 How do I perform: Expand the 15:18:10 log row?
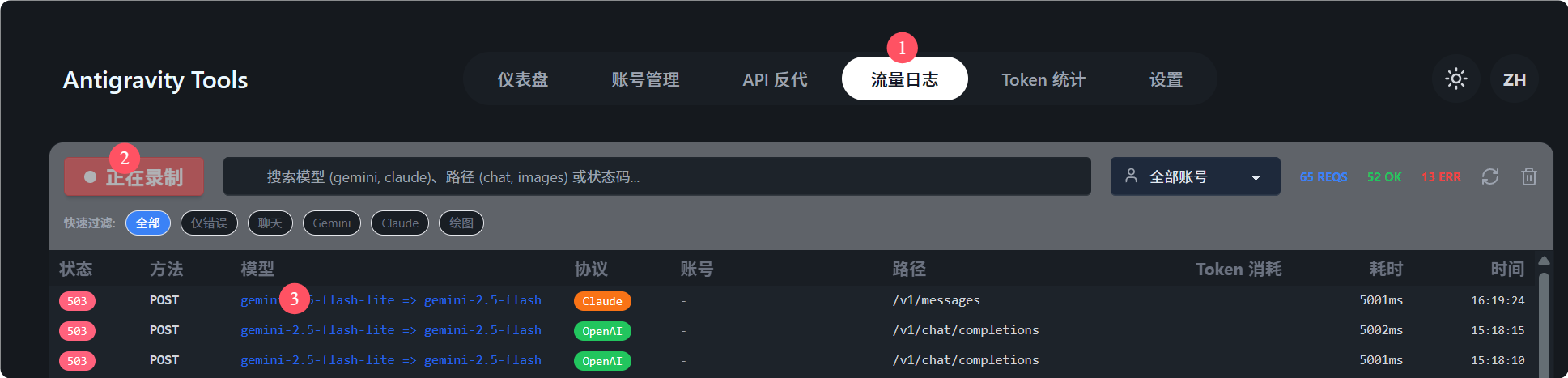(x=792, y=360)
